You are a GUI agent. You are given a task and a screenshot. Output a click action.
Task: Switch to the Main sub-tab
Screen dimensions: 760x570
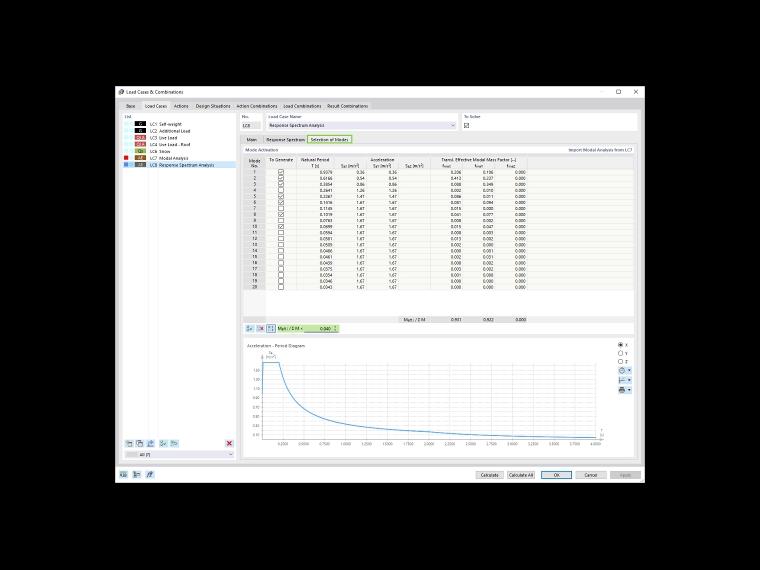click(x=252, y=140)
